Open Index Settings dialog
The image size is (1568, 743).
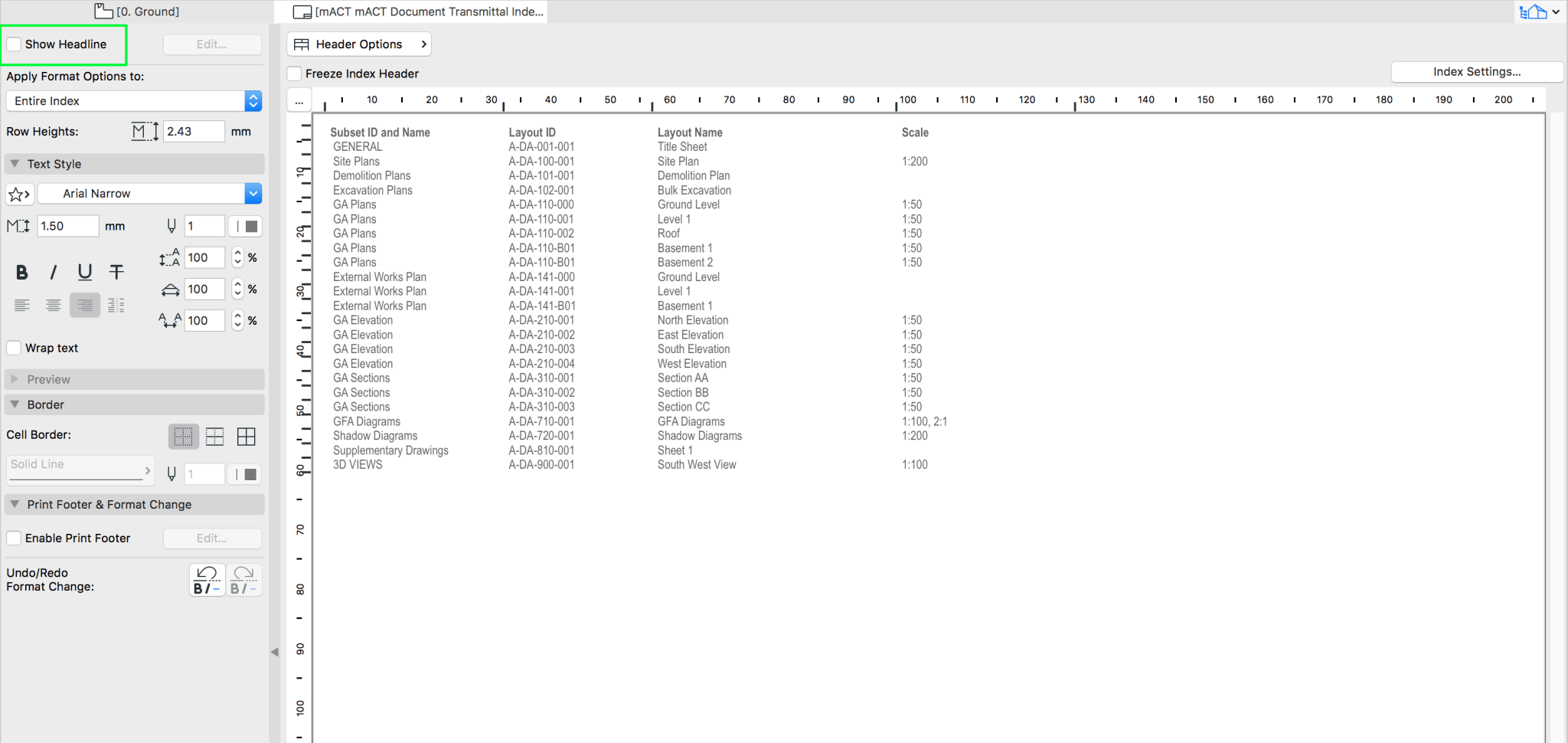tap(1476, 72)
